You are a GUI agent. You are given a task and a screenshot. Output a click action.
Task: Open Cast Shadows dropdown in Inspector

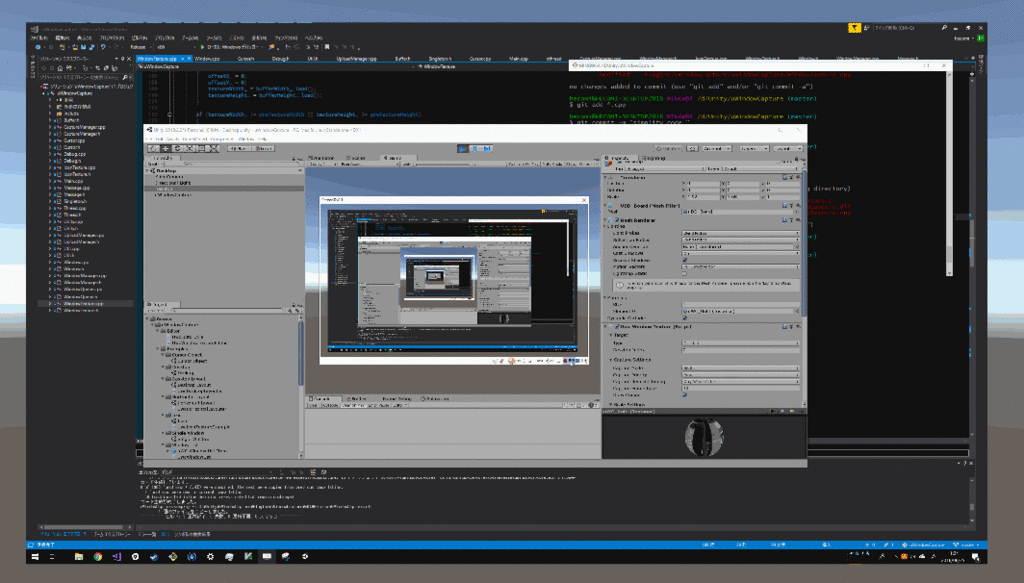coord(740,253)
